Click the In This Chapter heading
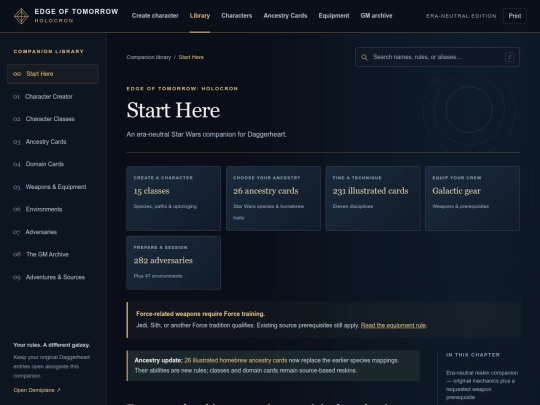 click(473, 355)
